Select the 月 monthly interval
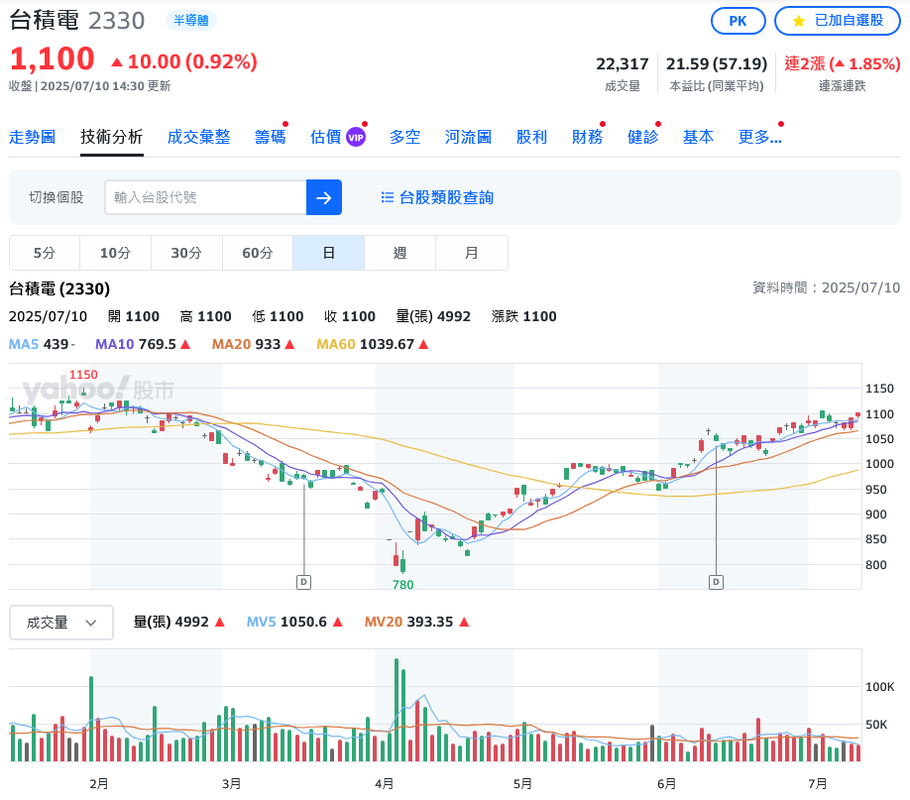Image resolution: width=910 pixels, height=800 pixels. [x=471, y=253]
